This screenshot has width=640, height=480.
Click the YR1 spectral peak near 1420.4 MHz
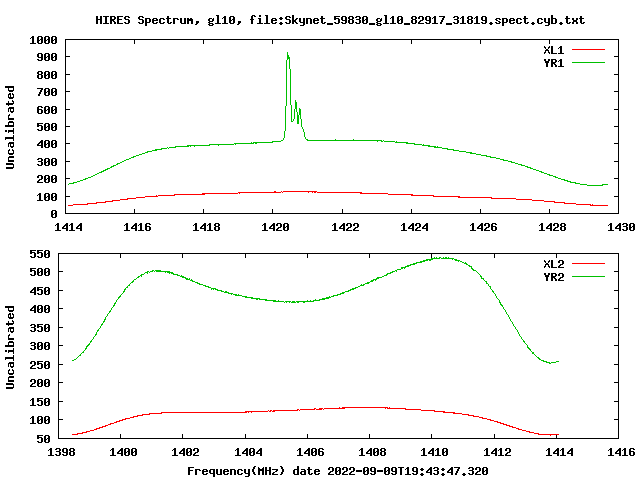click(288, 54)
